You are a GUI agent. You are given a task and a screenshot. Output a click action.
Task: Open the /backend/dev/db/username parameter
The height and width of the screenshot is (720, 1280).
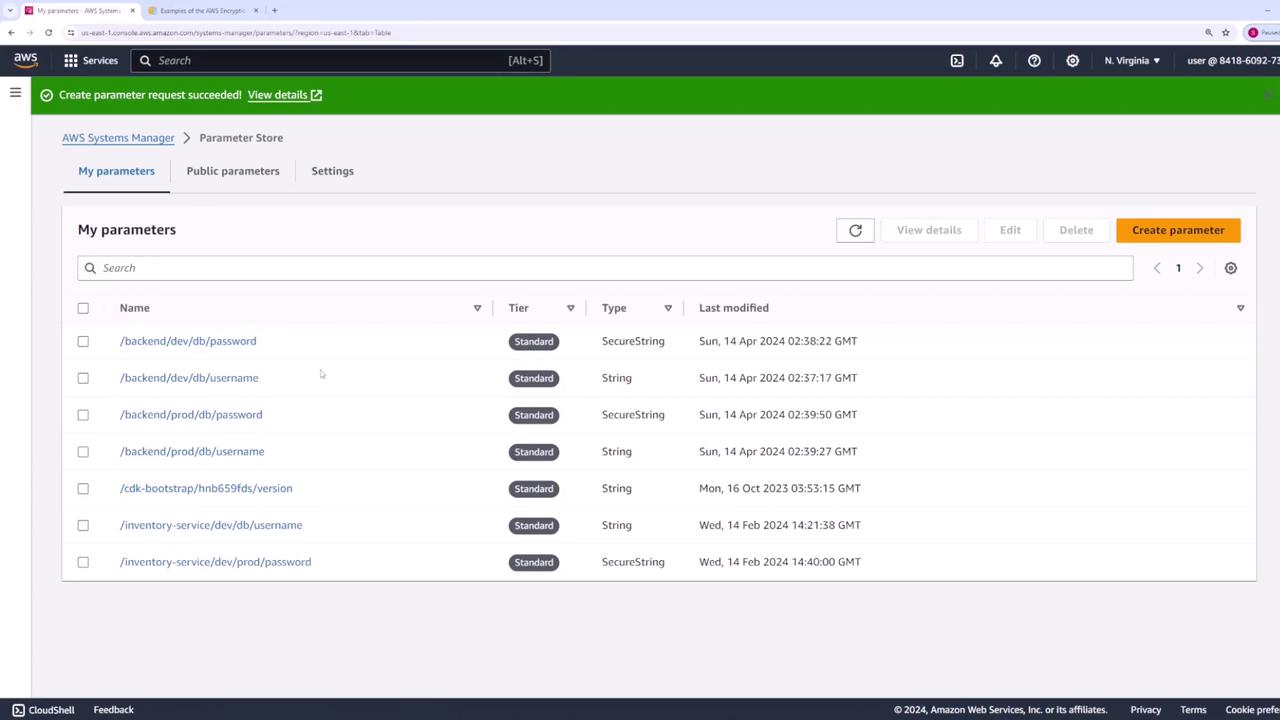coord(189,378)
